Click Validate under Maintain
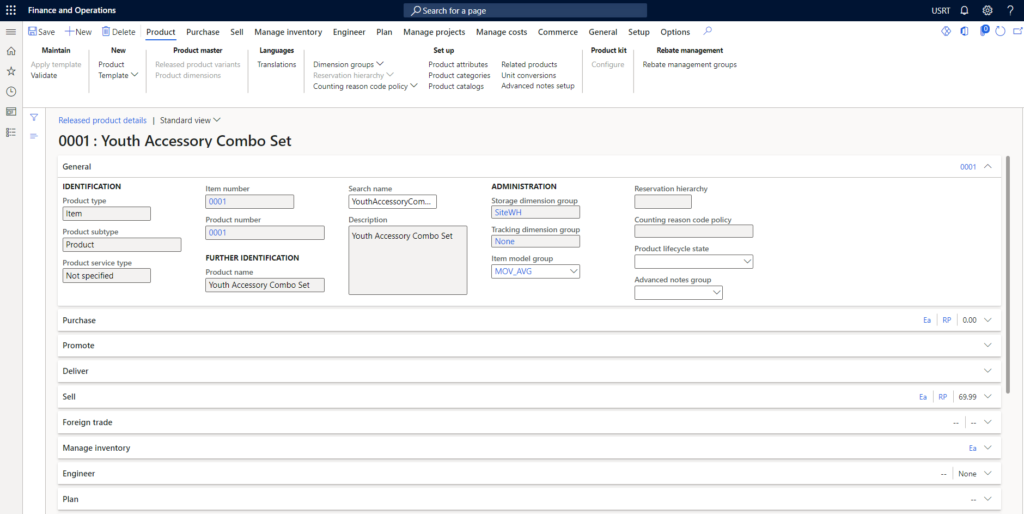This screenshot has width=1024, height=514. 44,75
